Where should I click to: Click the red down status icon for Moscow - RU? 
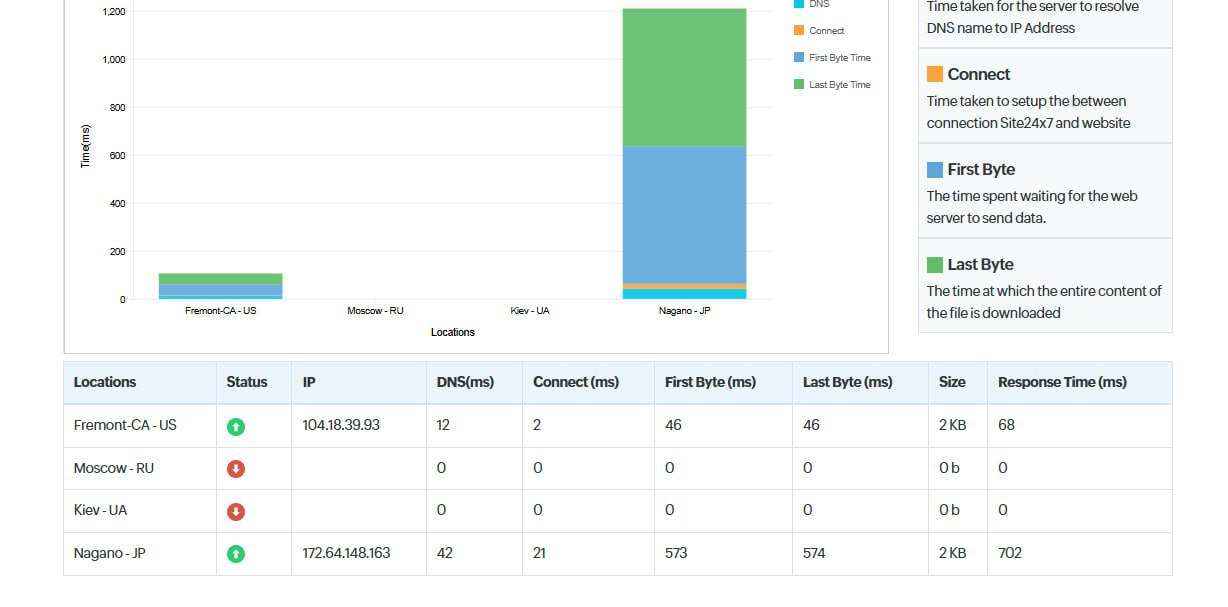[236, 469]
